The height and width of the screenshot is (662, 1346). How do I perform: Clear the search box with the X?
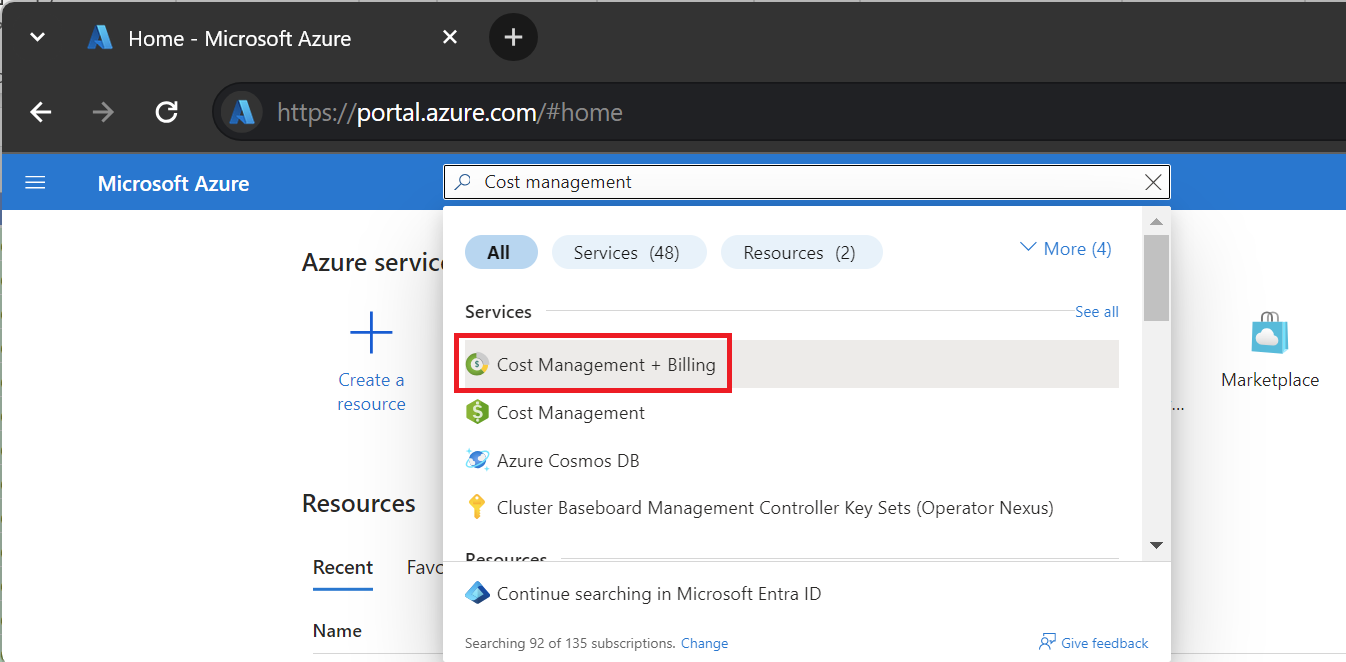(x=1153, y=182)
